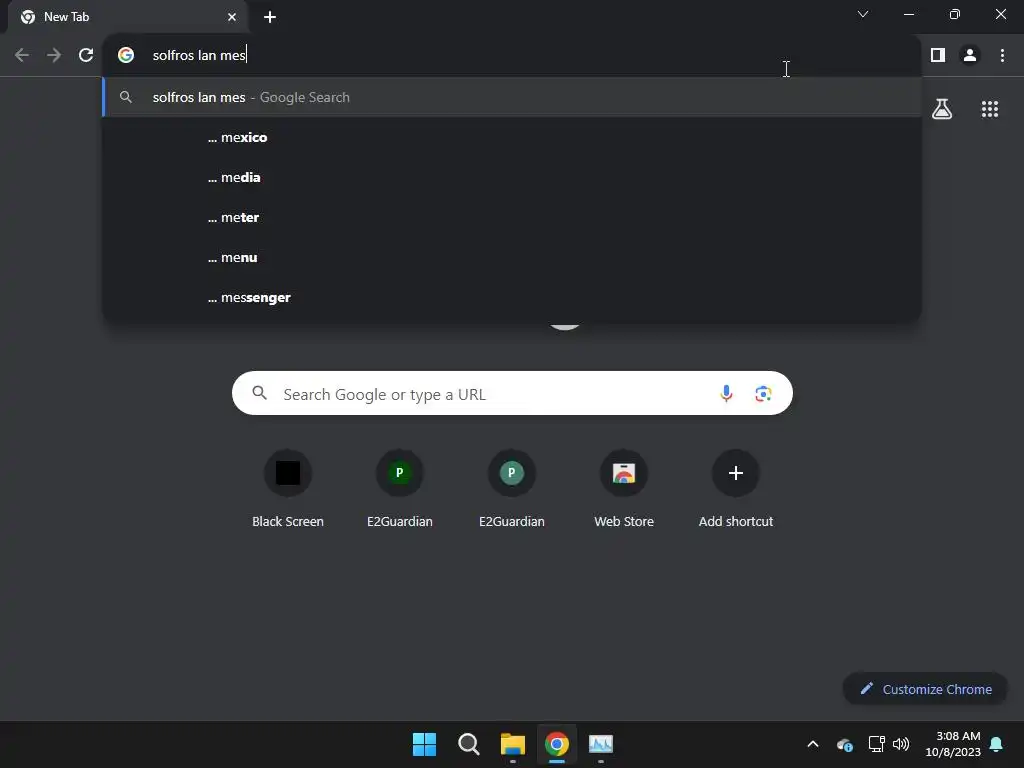Click the volume speaker tray icon
This screenshot has height=768, width=1024.
901,744
